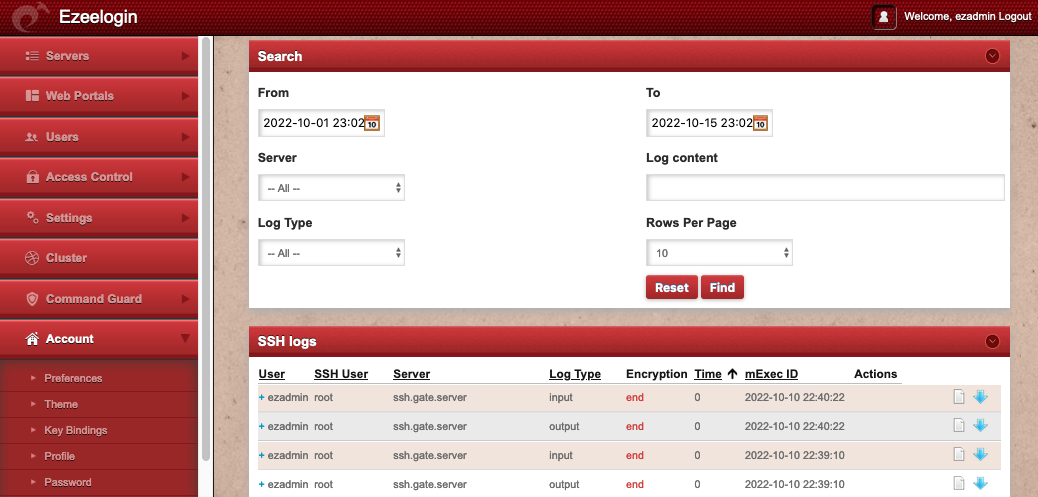
Task: Click the From date calendar icon
Action: coord(372,124)
